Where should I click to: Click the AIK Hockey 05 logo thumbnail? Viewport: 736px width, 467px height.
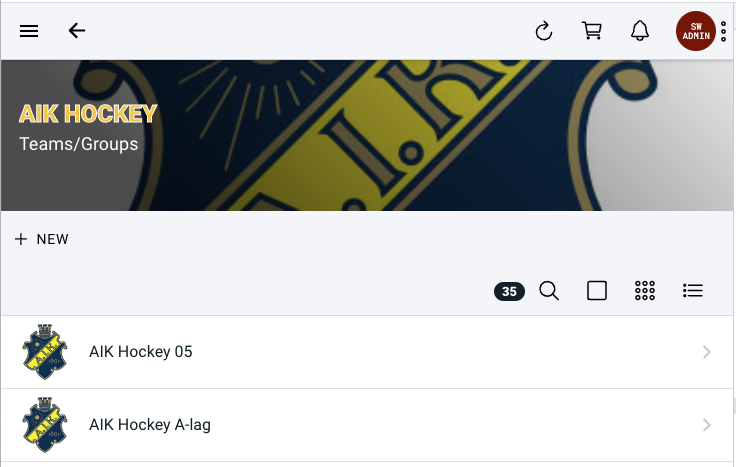pyautogui.click(x=44, y=352)
